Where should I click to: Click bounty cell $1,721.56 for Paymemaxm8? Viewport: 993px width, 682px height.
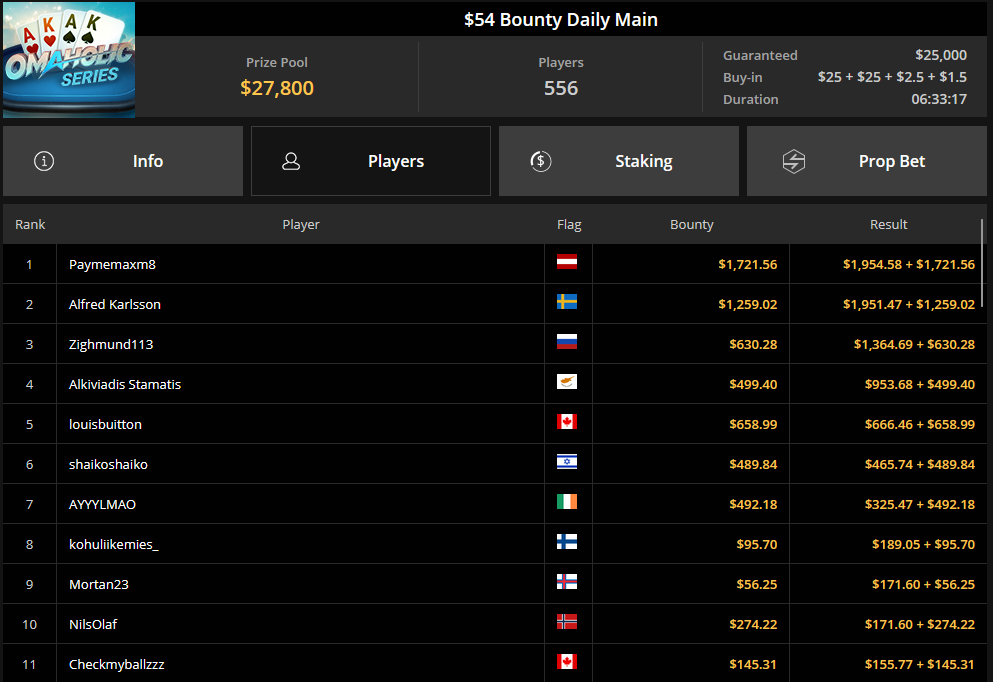747,264
